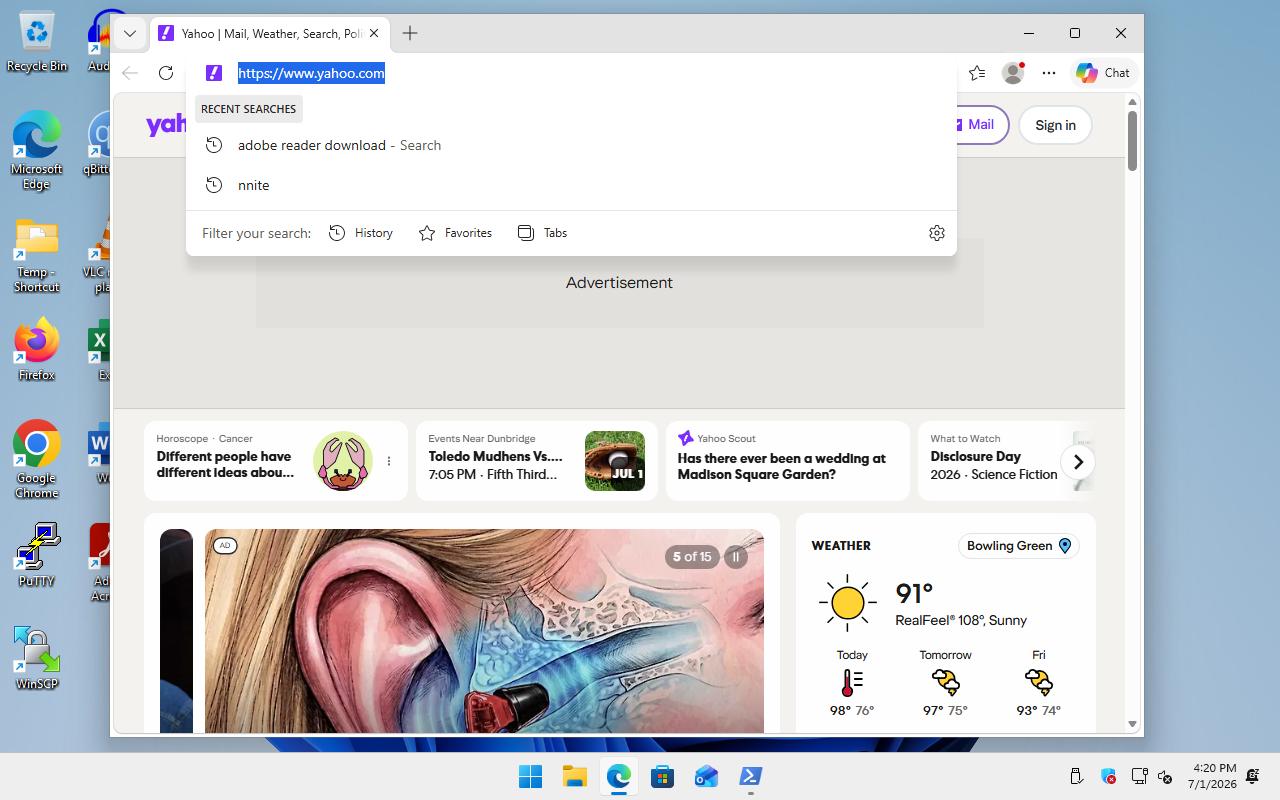Open the Favorites star icon in the toolbar
Viewport: 1280px width, 800px height.
click(x=977, y=73)
